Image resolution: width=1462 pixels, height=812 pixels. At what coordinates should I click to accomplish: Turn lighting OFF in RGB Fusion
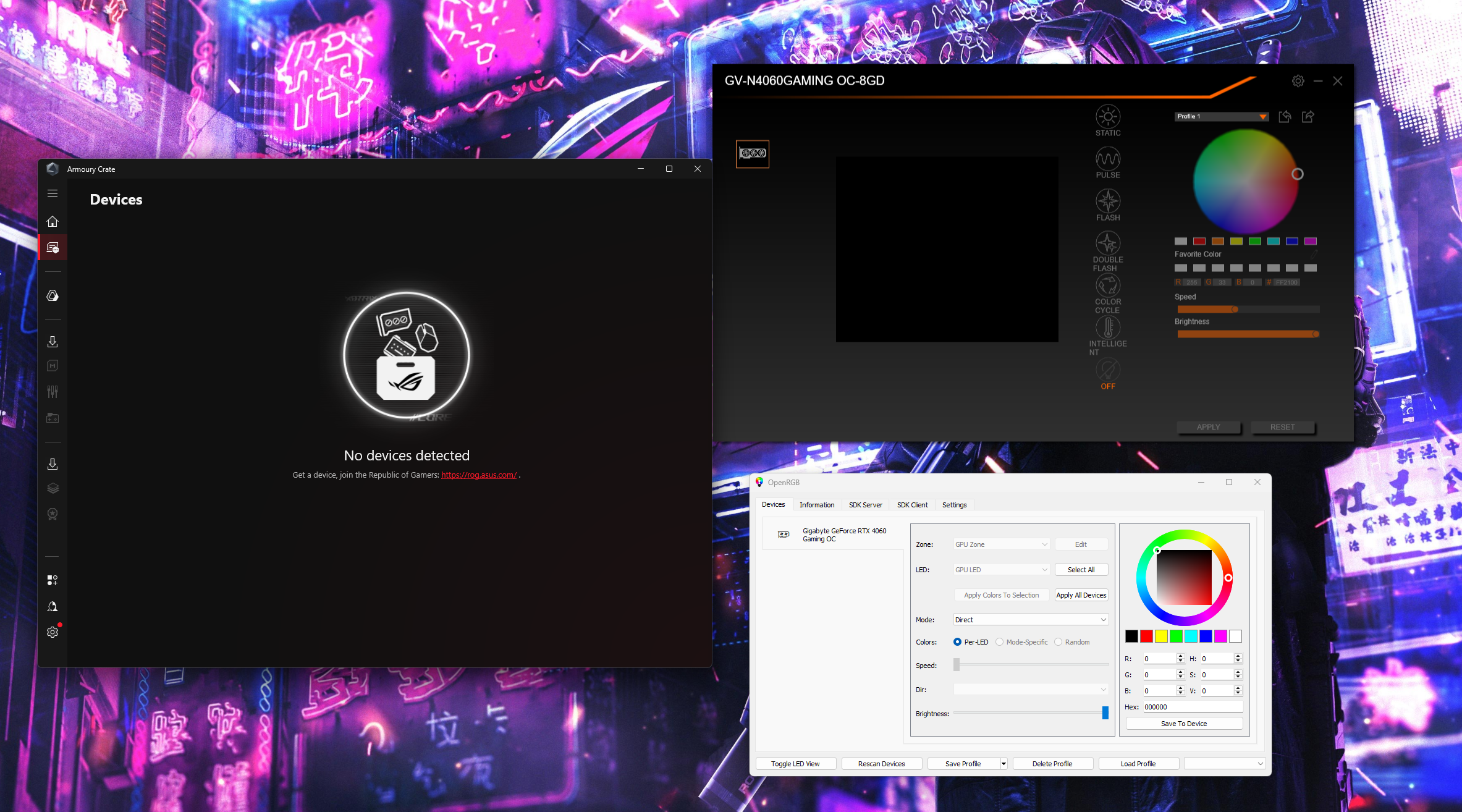1107,371
